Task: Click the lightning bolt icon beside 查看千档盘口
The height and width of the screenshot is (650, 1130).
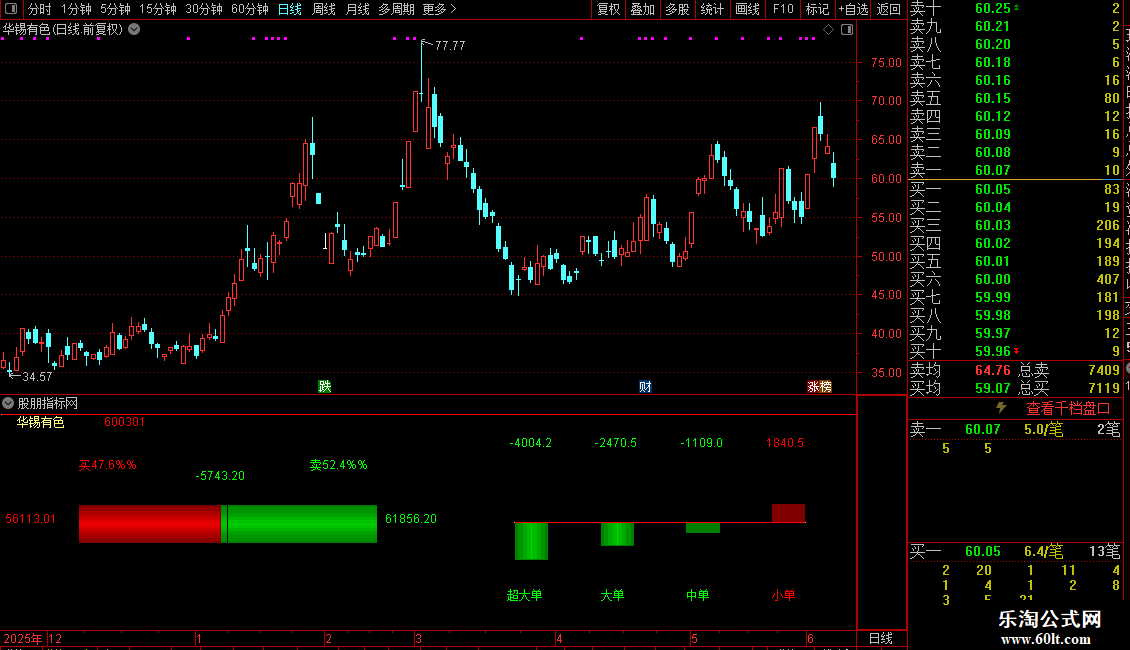Action: (x=1002, y=407)
